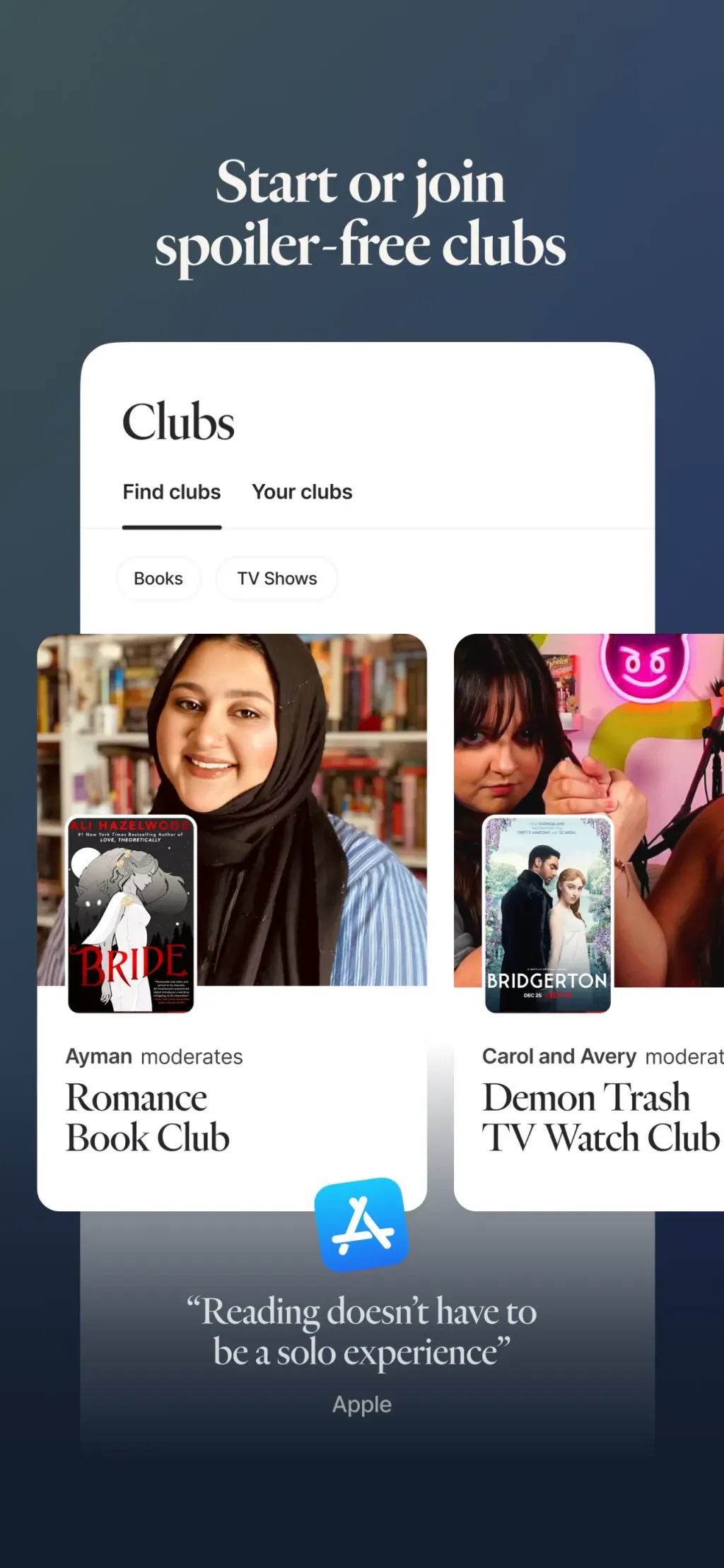Tap the "Reading doesn't have to be" quote
Viewport: 724px width, 1568px height.
point(362,1331)
